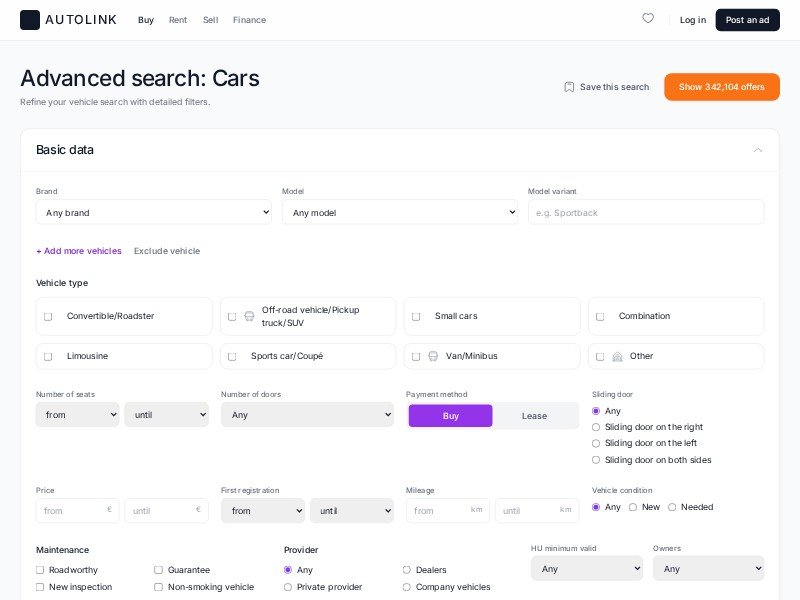Switch payment method to Lease
This screenshot has height=600, width=800.
(534, 416)
